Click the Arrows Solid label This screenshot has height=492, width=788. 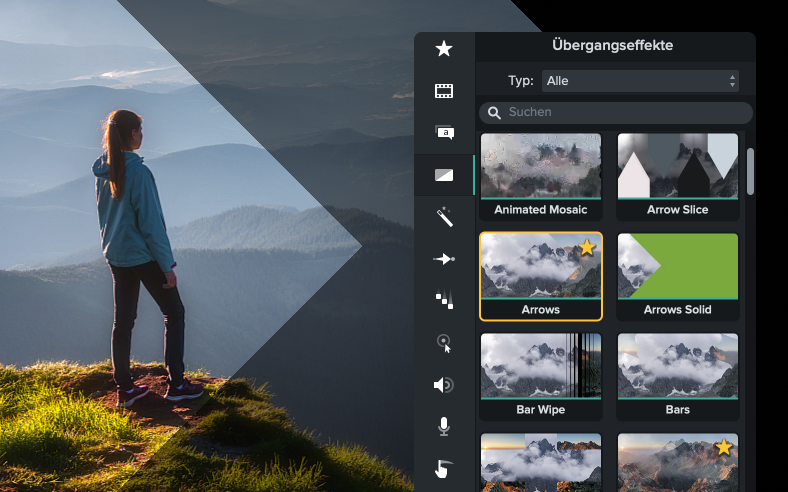pos(678,310)
